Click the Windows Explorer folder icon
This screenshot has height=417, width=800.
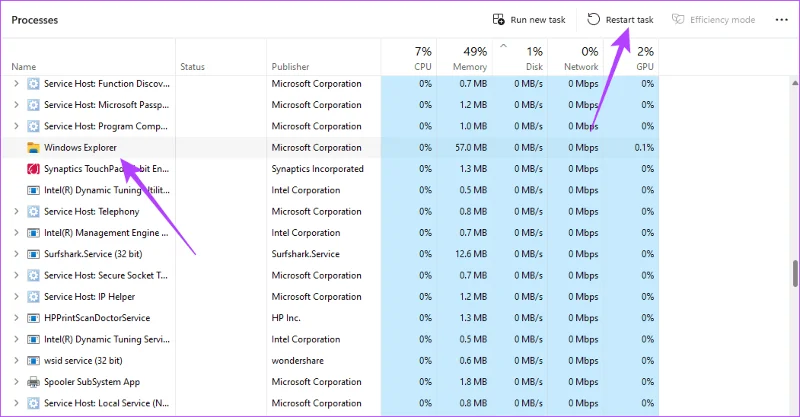click(33, 148)
